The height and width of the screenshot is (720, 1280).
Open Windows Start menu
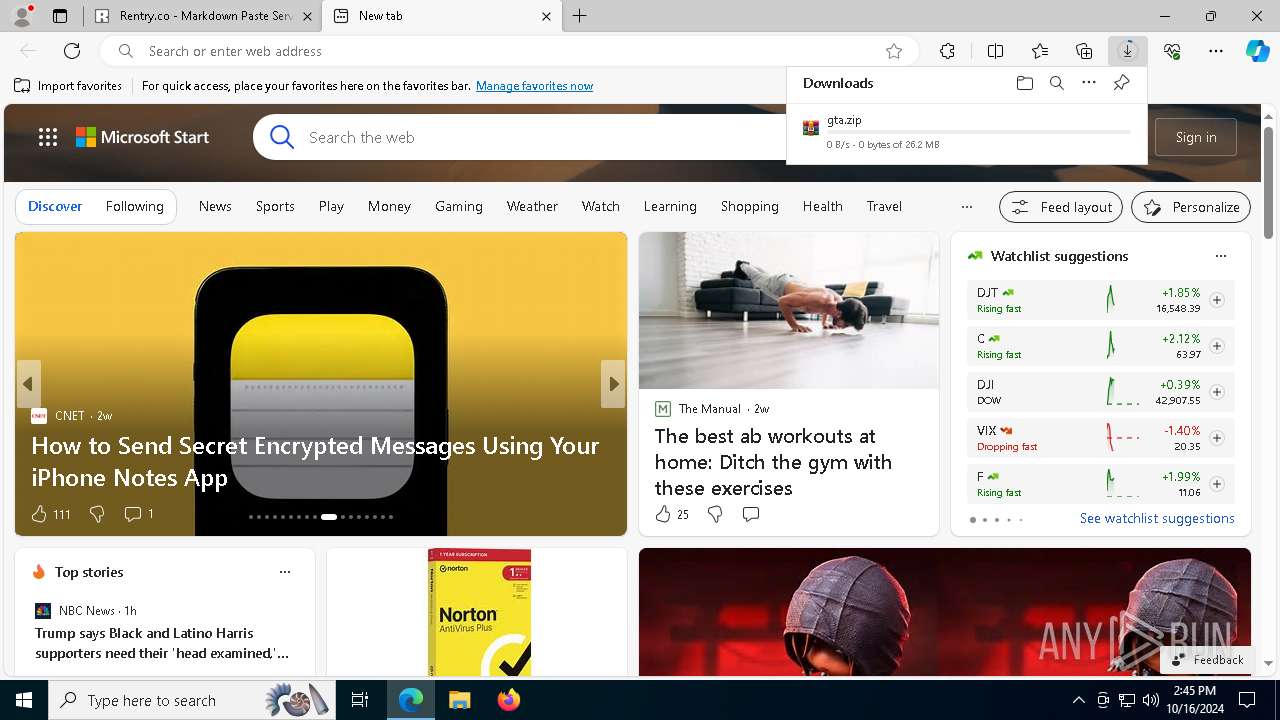pos(24,700)
